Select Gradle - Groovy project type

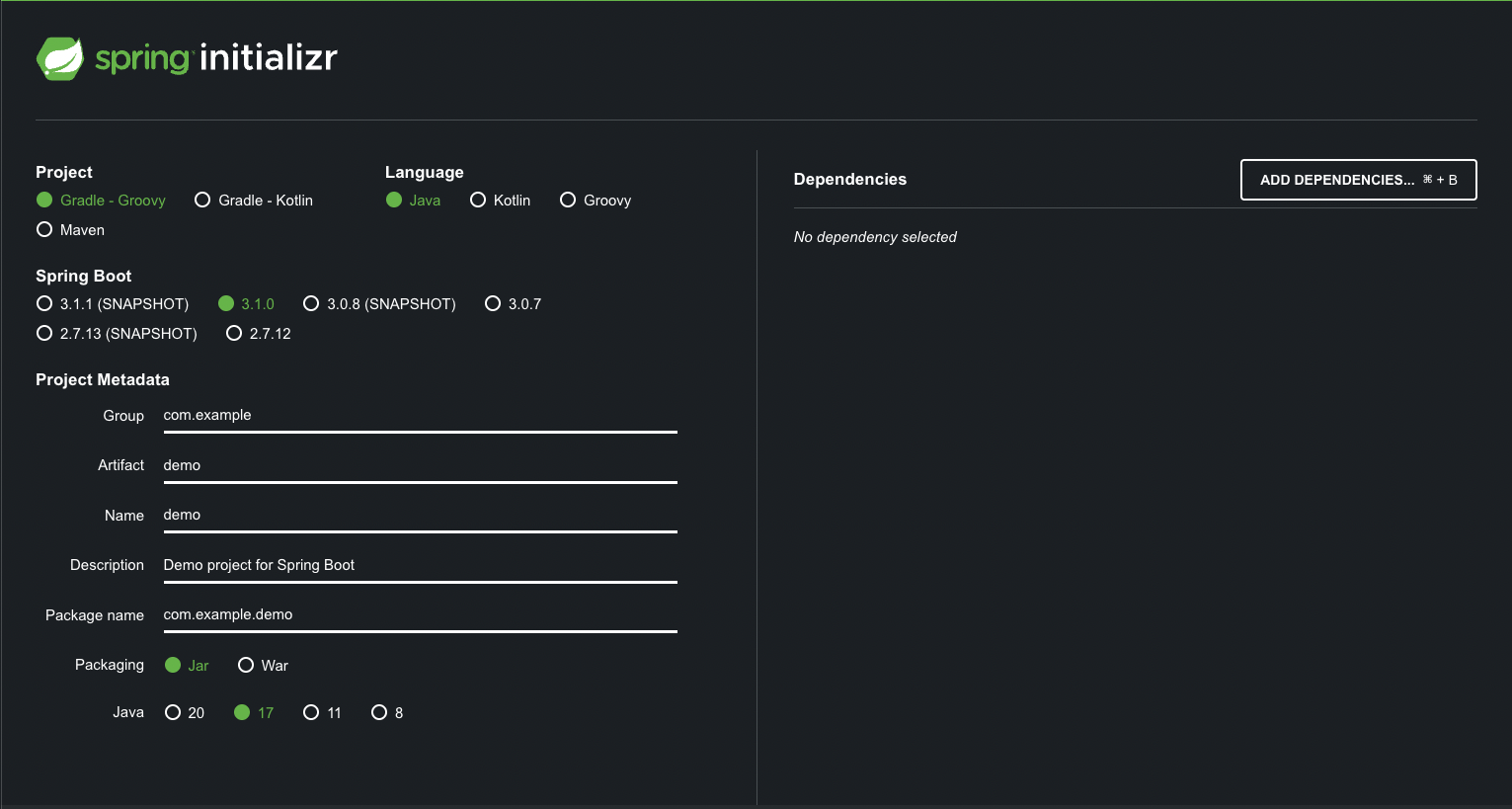click(101, 201)
